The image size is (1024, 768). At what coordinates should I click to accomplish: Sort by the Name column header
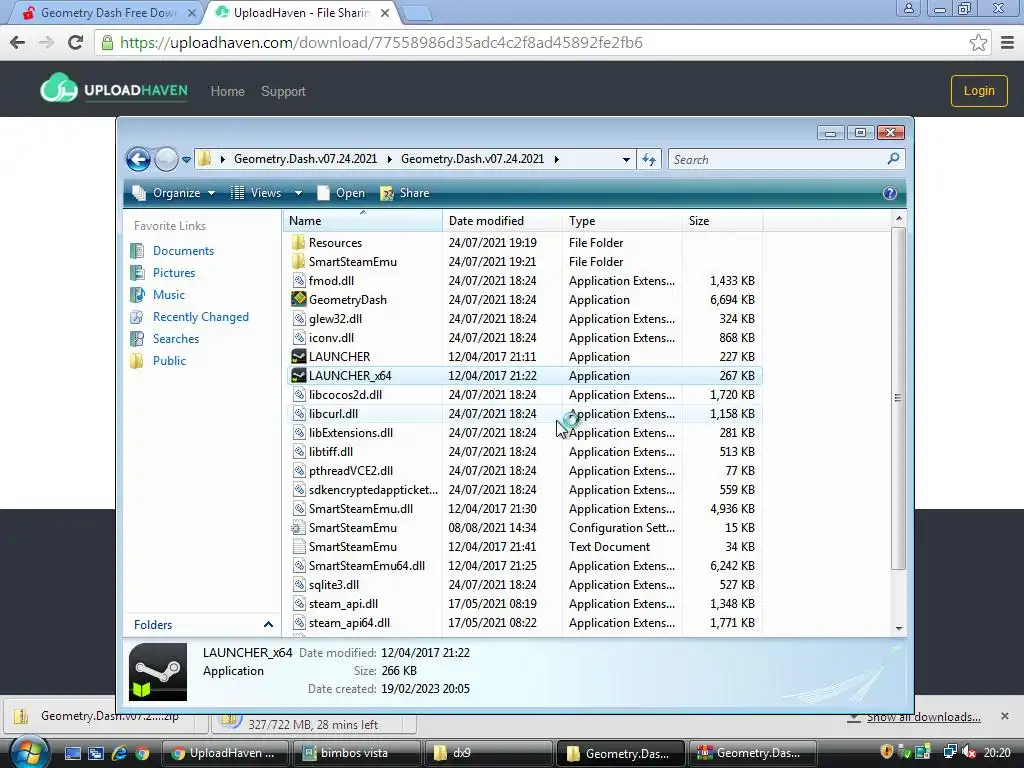tap(362, 221)
